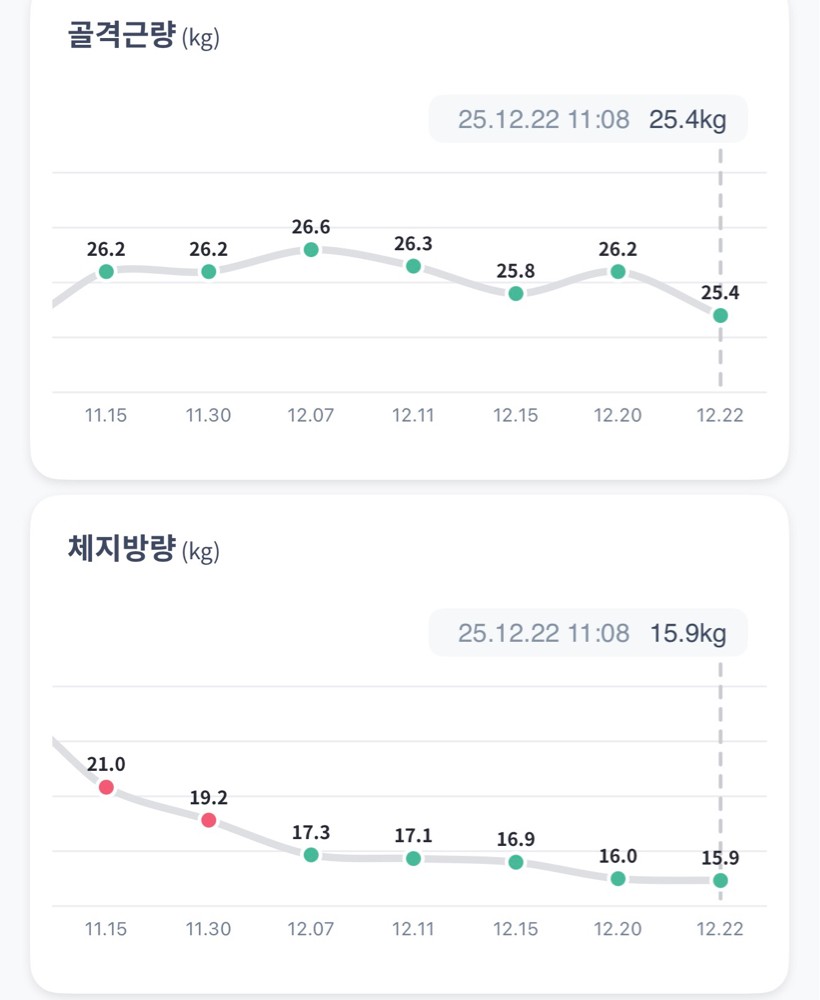Tap the 26.3 data point on 골격근량 chart

coord(413,266)
